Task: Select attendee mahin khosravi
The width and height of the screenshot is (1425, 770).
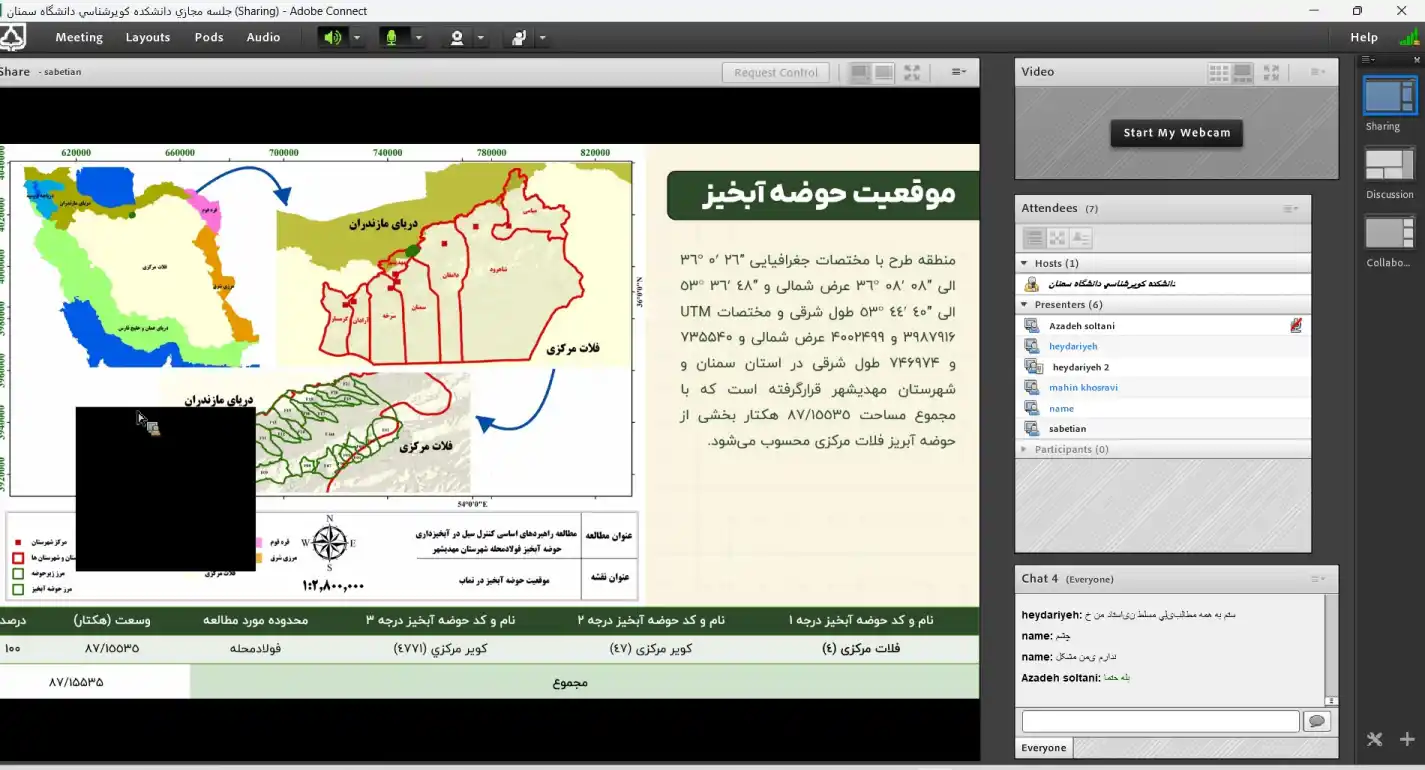Action: tap(1163, 387)
